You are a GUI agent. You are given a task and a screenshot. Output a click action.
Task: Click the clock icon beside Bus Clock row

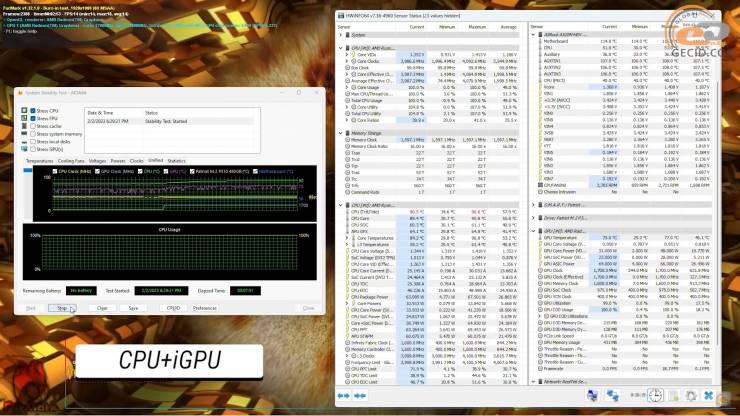pos(347,68)
